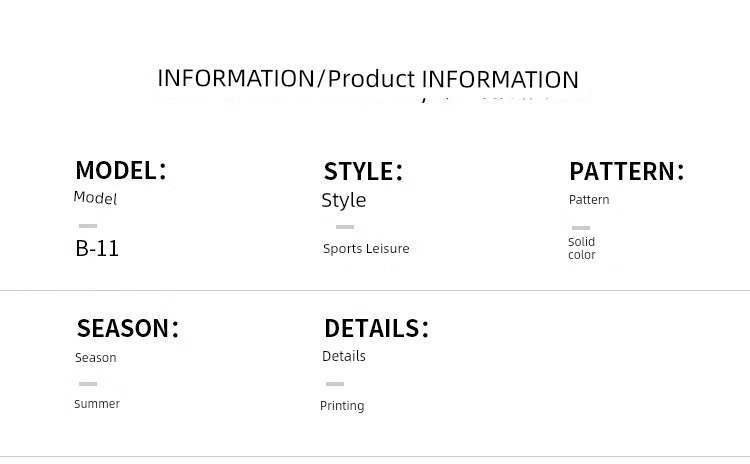Screen dimensions: 750x464
Task: Click the bold "STYLE:" heading
Action: pyautogui.click(x=363, y=171)
